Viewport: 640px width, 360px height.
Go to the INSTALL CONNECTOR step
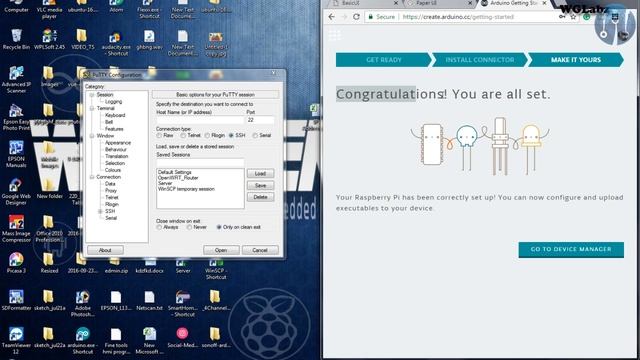point(480,60)
